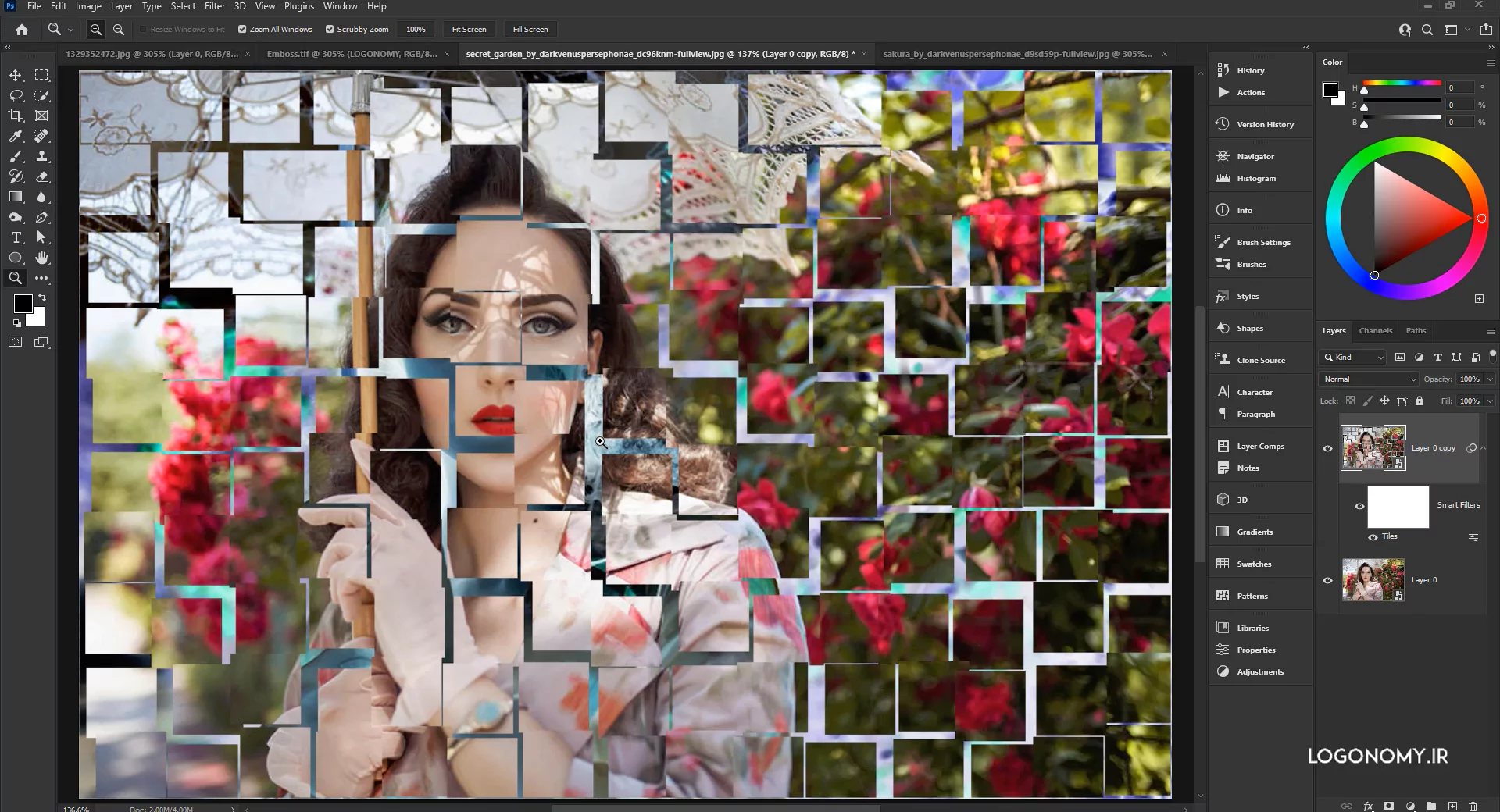Image resolution: width=1500 pixels, height=812 pixels.
Task: Hide the Layer 0 copy layer
Action: click(x=1327, y=448)
